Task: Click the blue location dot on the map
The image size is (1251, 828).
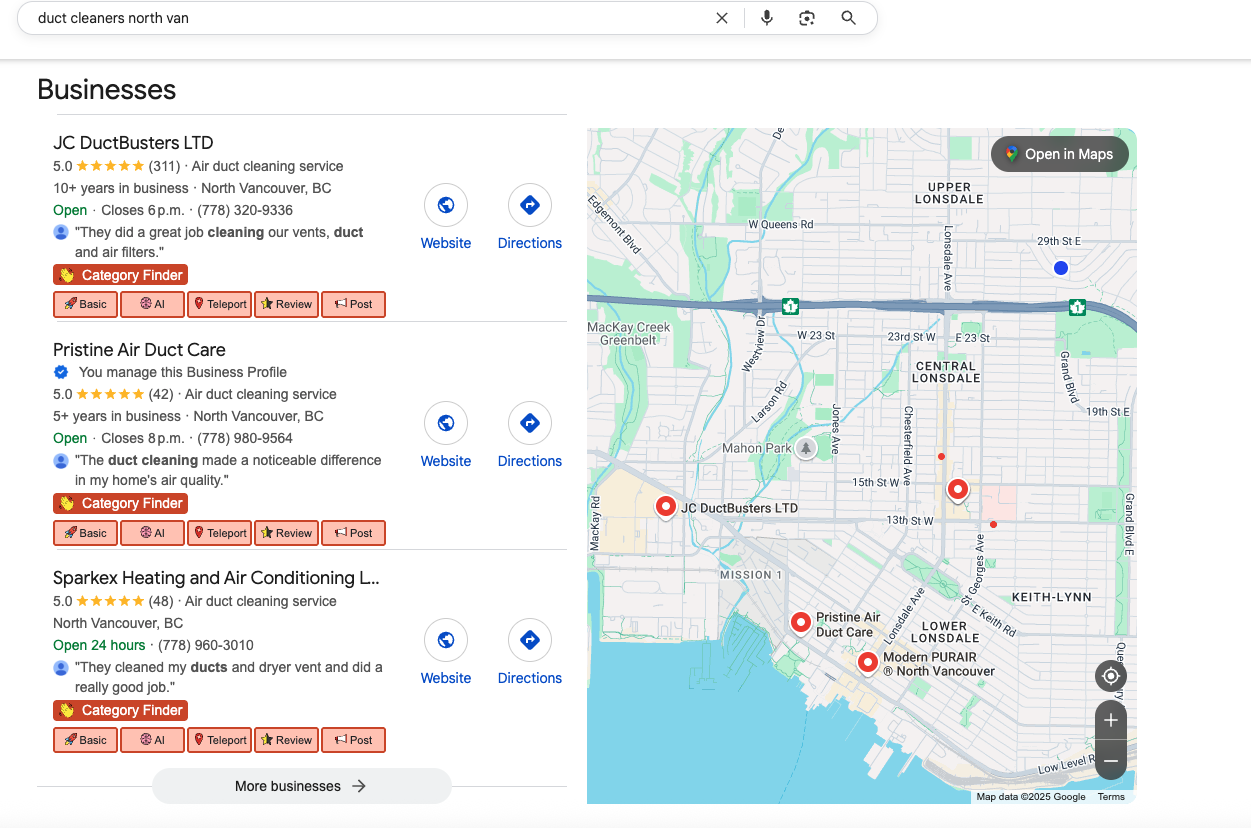Action: [1061, 268]
